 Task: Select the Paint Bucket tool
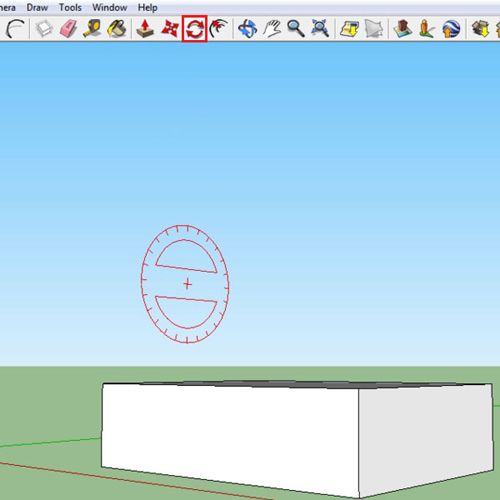[117, 29]
